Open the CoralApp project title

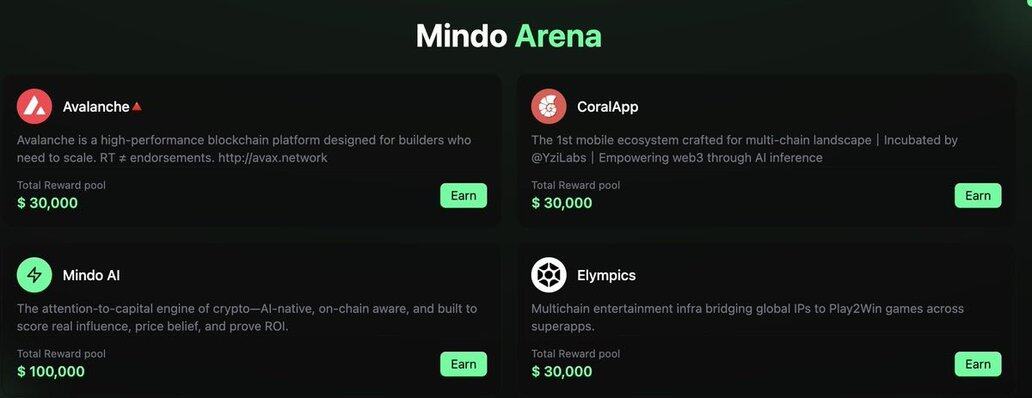pos(607,107)
